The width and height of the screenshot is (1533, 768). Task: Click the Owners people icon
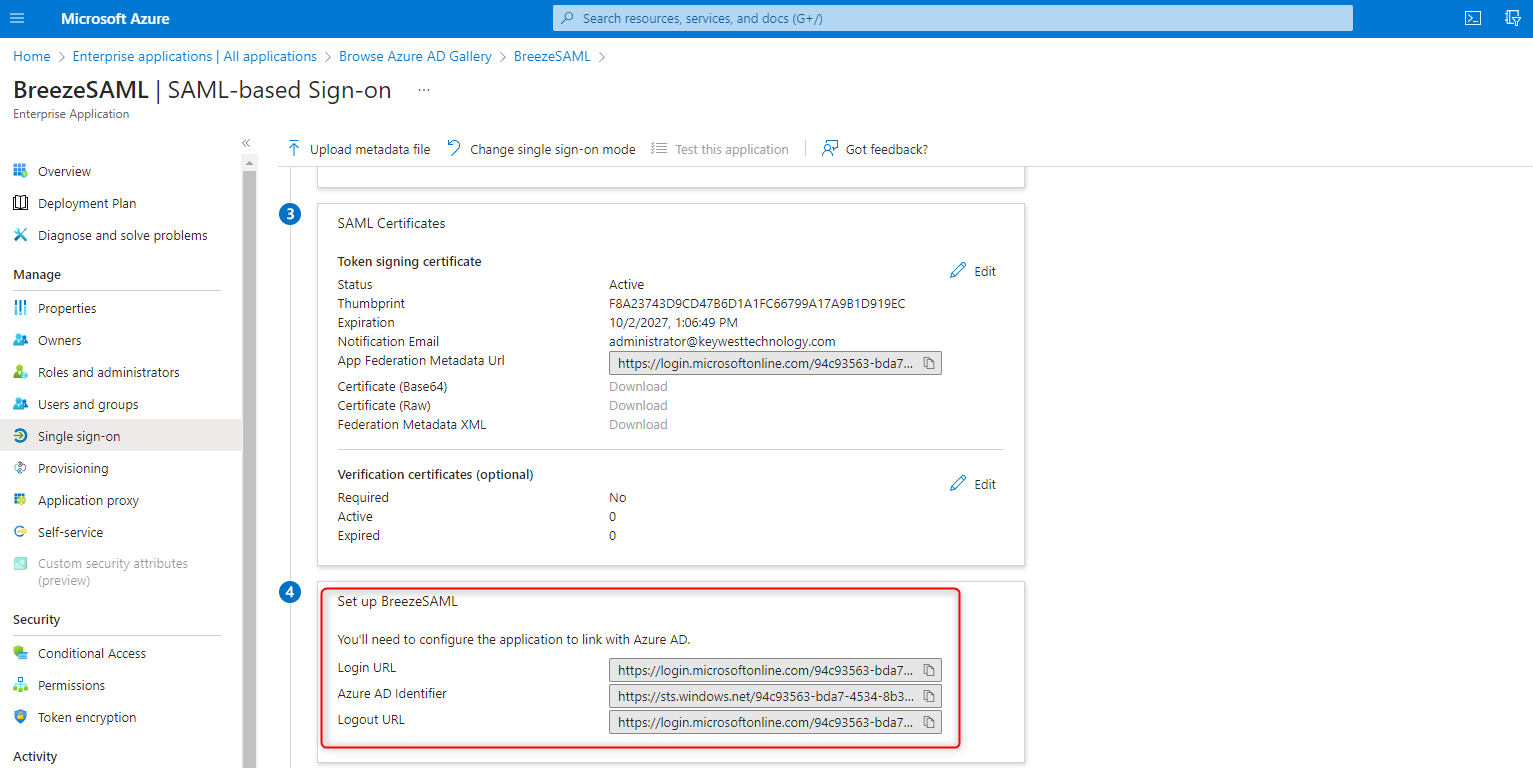tap(20, 340)
